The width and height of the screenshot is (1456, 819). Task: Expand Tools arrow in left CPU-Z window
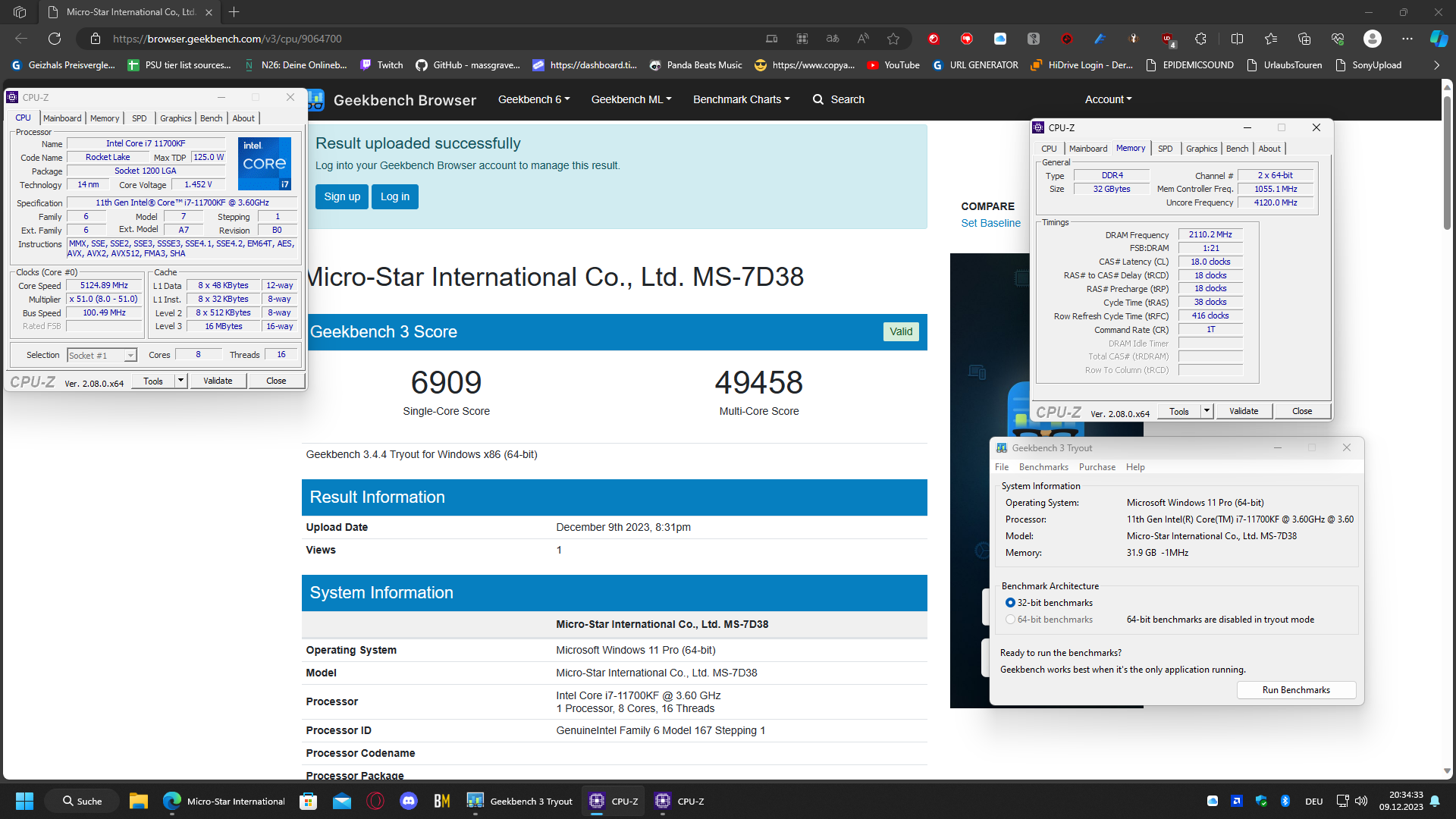tap(180, 381)
